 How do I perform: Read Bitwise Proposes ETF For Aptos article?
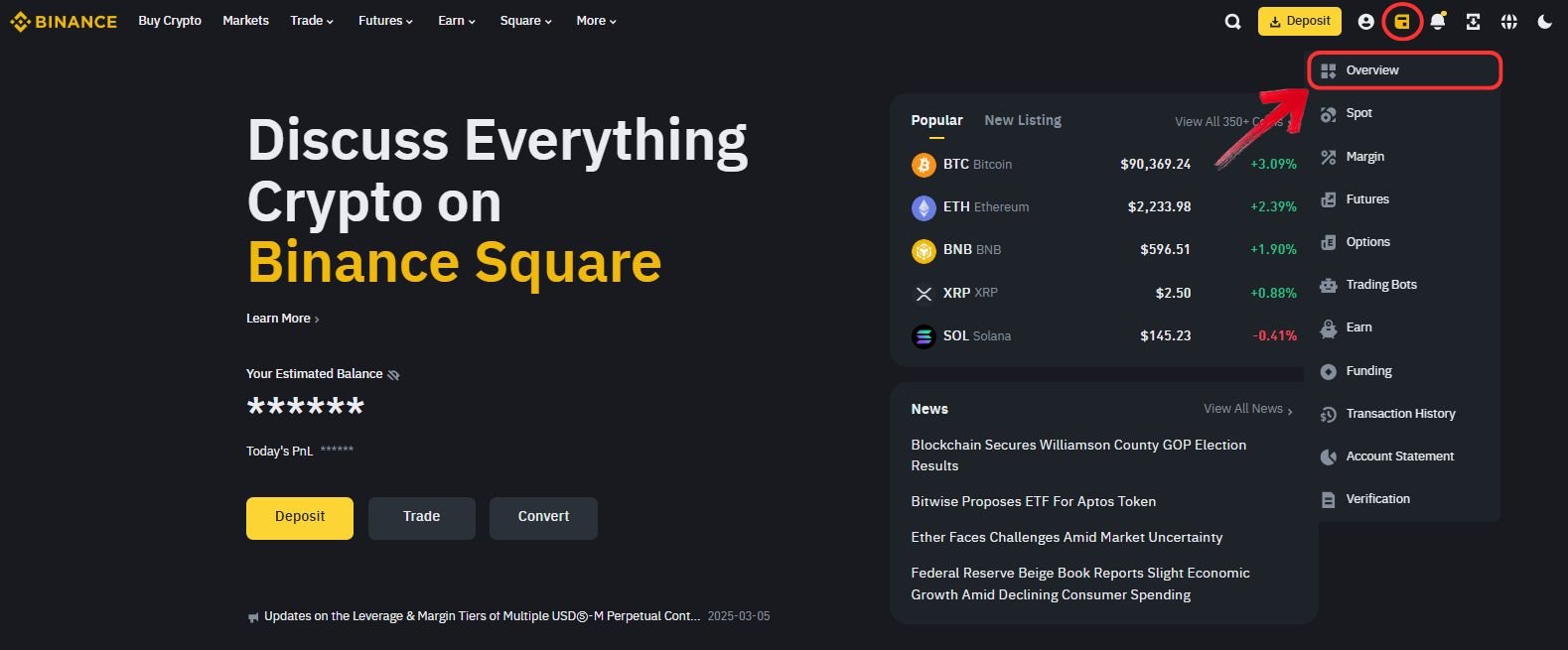(1034, 502)
